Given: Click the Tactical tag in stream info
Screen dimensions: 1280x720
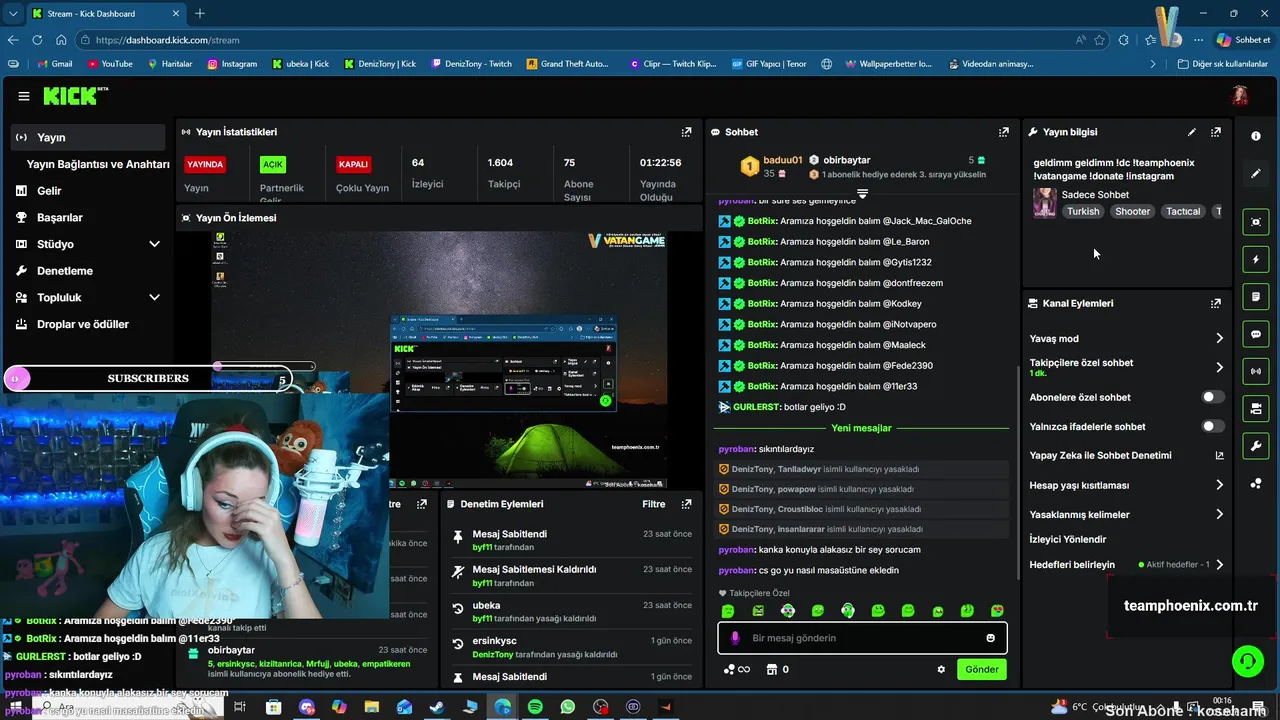Looking at the screenshot, I should click(1183, 211).
